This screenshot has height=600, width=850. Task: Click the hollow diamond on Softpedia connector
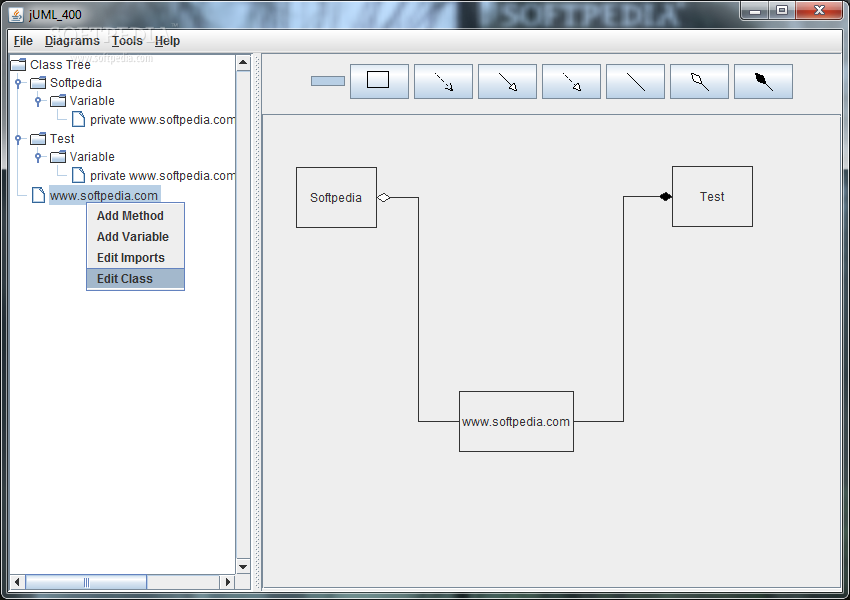tap(384, 197)
